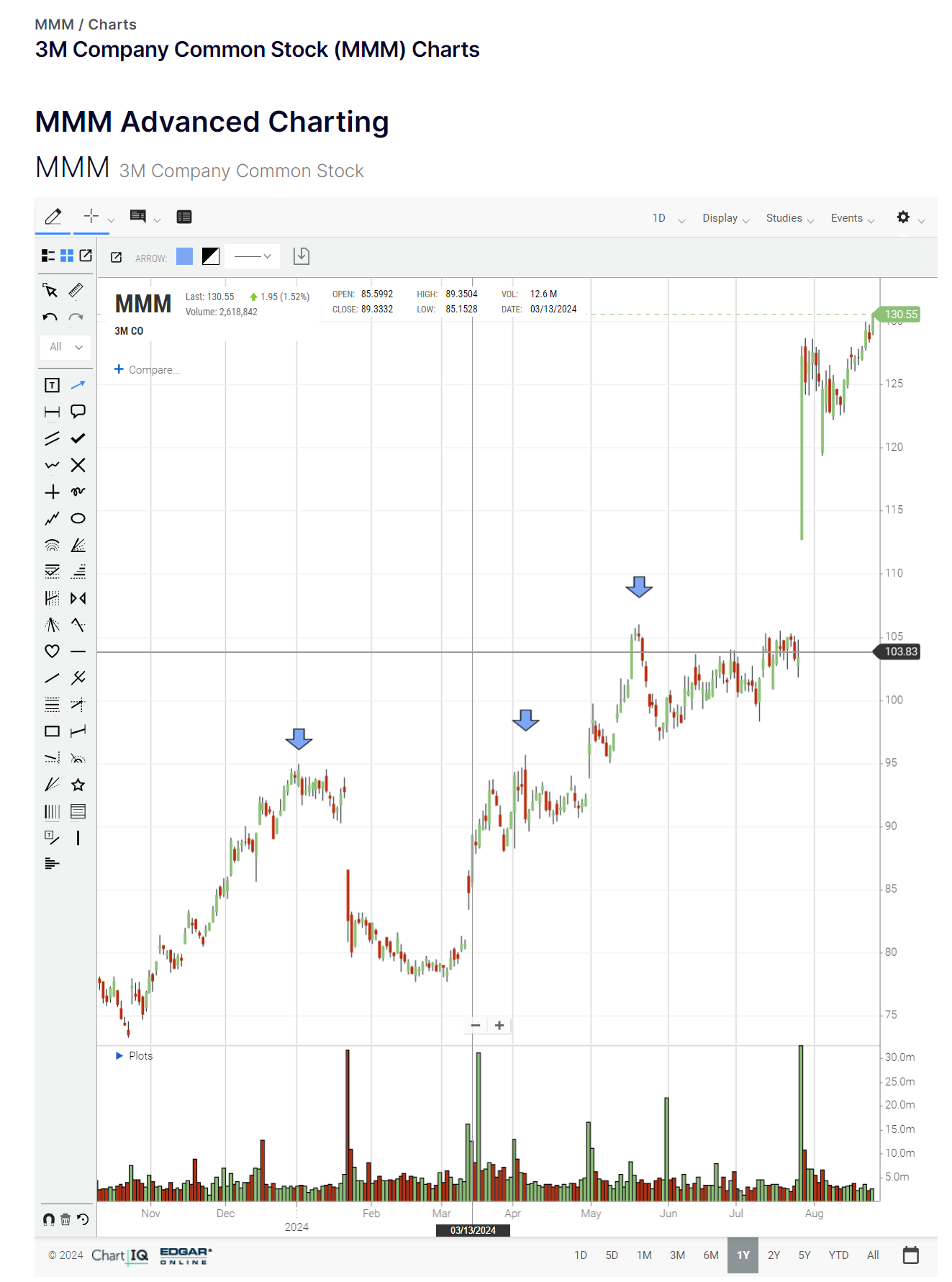Select the ellipse drawing tool
Image resolution: width=952 pixels, height=1282 pixels.
[x=78, y=518]
